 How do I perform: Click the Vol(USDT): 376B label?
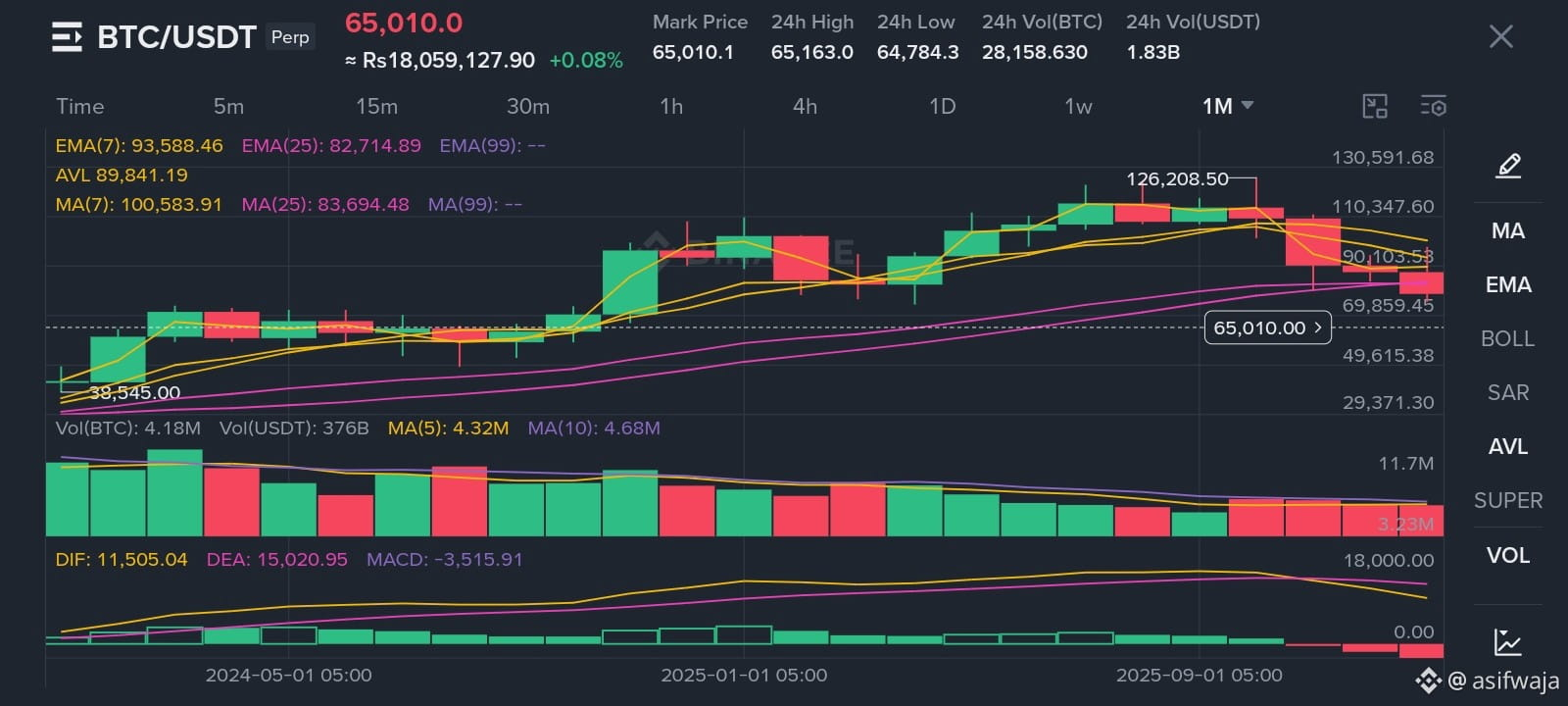(294, 429)
